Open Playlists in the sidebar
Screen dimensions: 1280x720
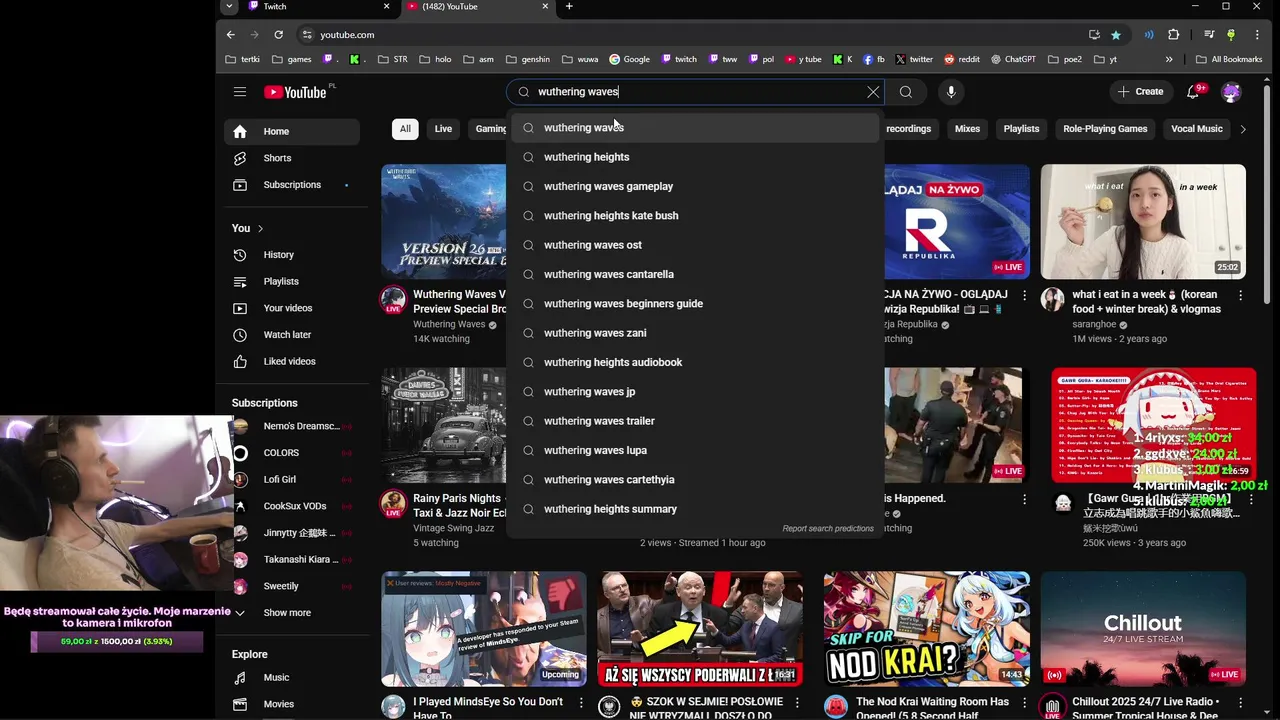pyautogui.click(x=291, y=282)
